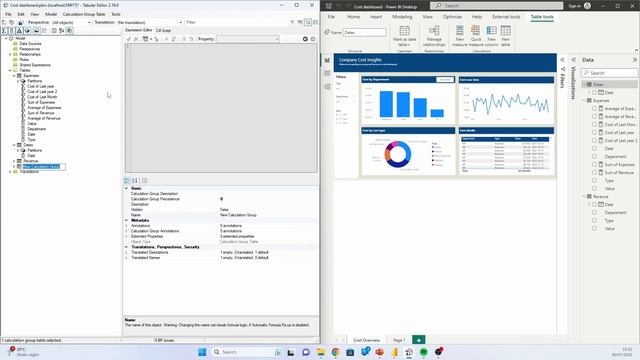Open Windows Start menu

[x=202, y=352]
